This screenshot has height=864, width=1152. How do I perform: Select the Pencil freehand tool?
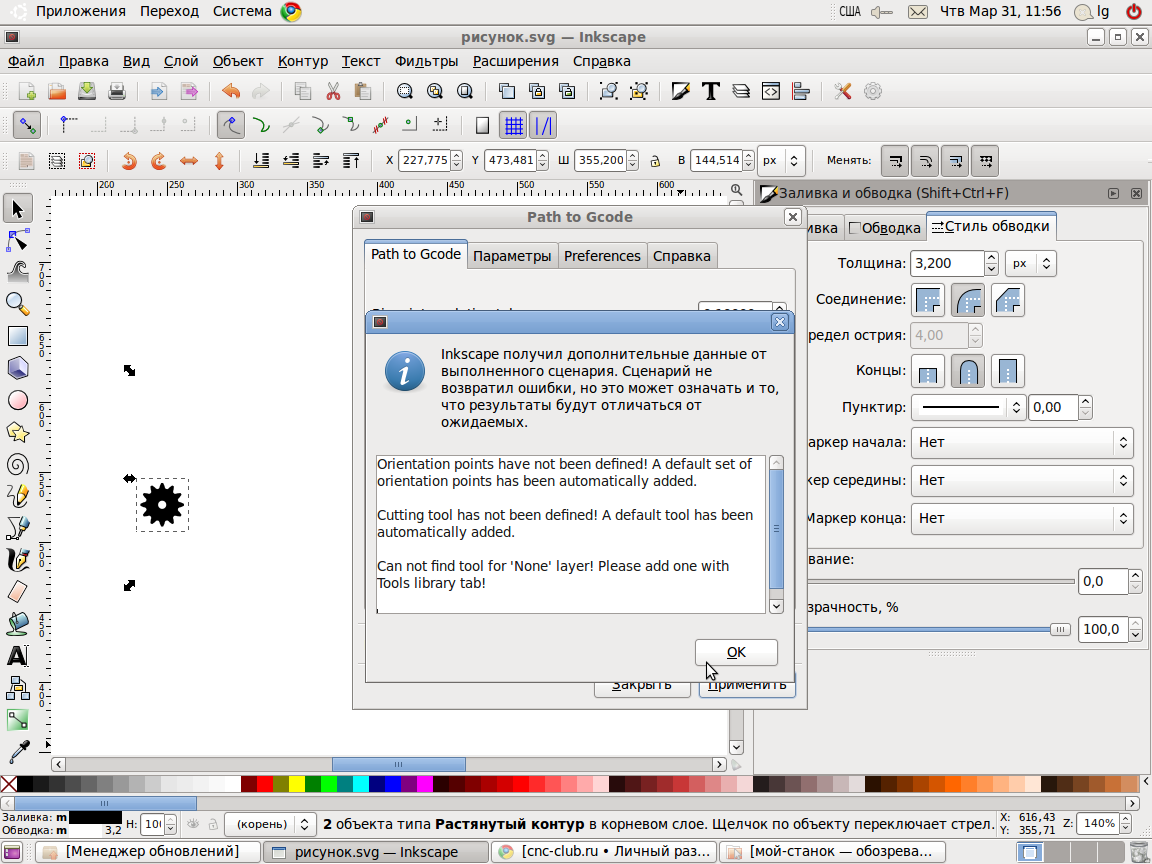[x=18, y=496]
